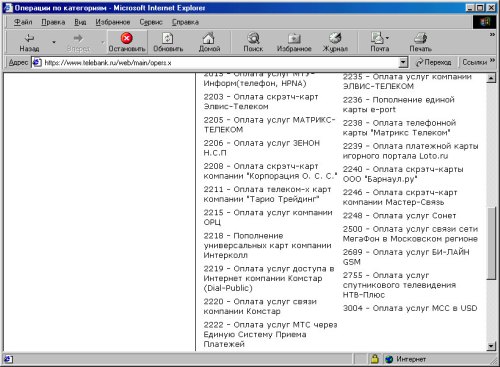The height and width of the screenshot is (367, 500).
Task: Select 2239 - Оплата платежной карты Loto.ru
Action: [x=411, y=151]
